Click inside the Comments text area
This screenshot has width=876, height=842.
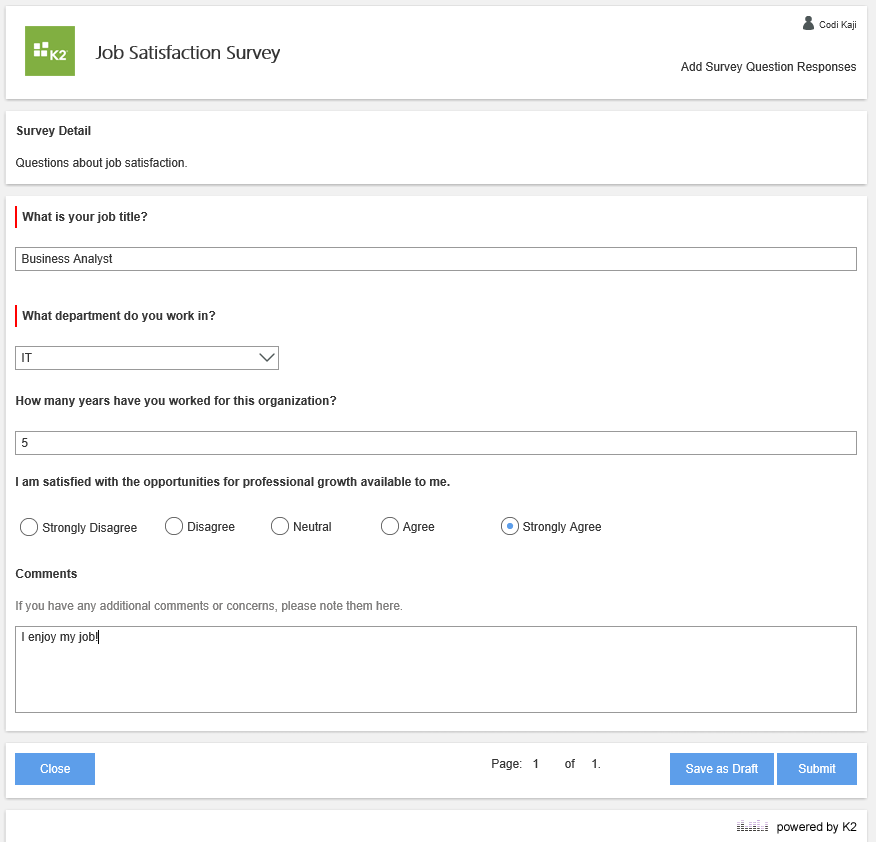[x=436, y=669]
